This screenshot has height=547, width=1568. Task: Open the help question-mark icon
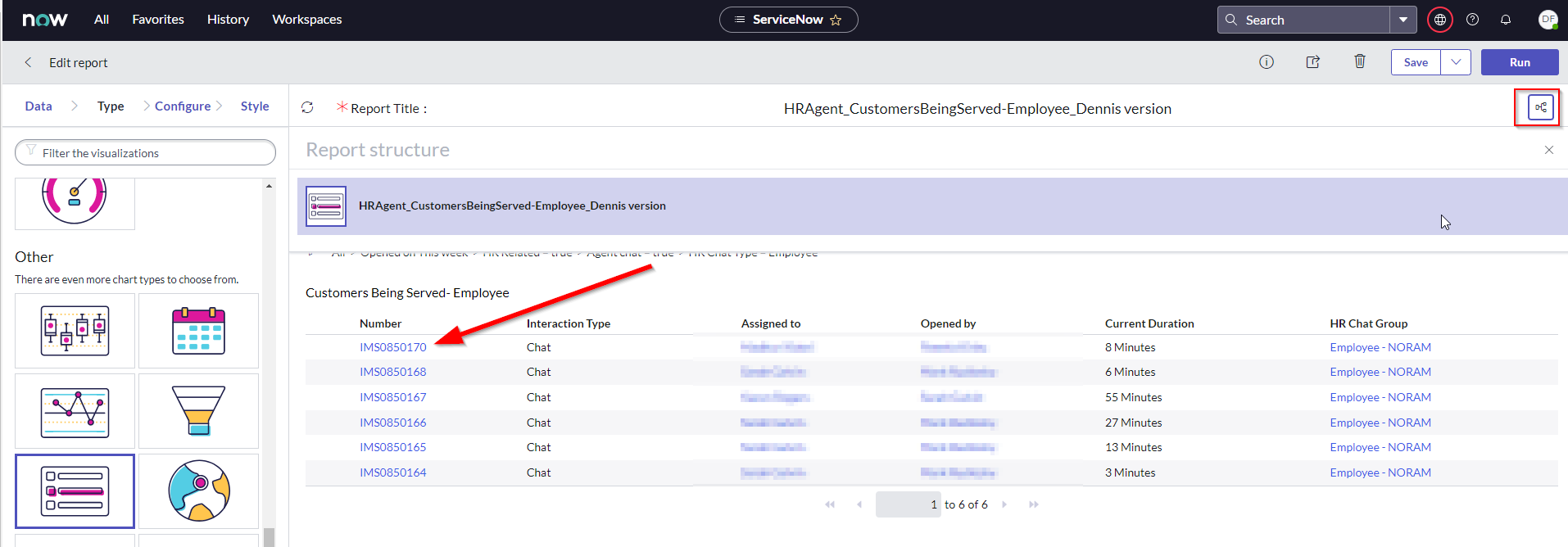[x=1473, y=20]
